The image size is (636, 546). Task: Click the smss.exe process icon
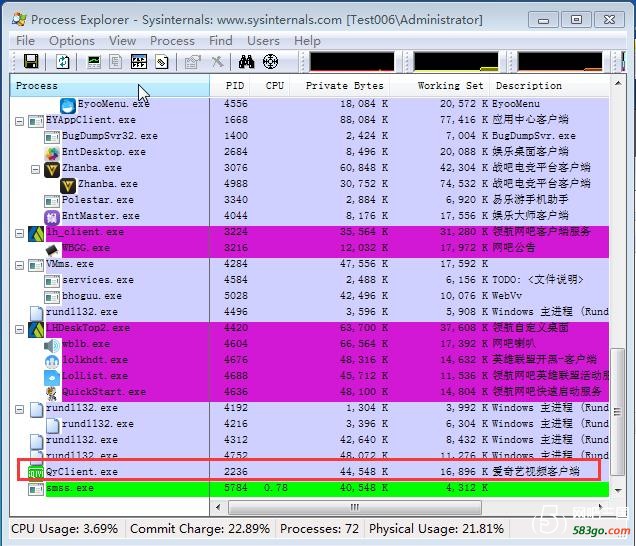[x=36, y=489]
